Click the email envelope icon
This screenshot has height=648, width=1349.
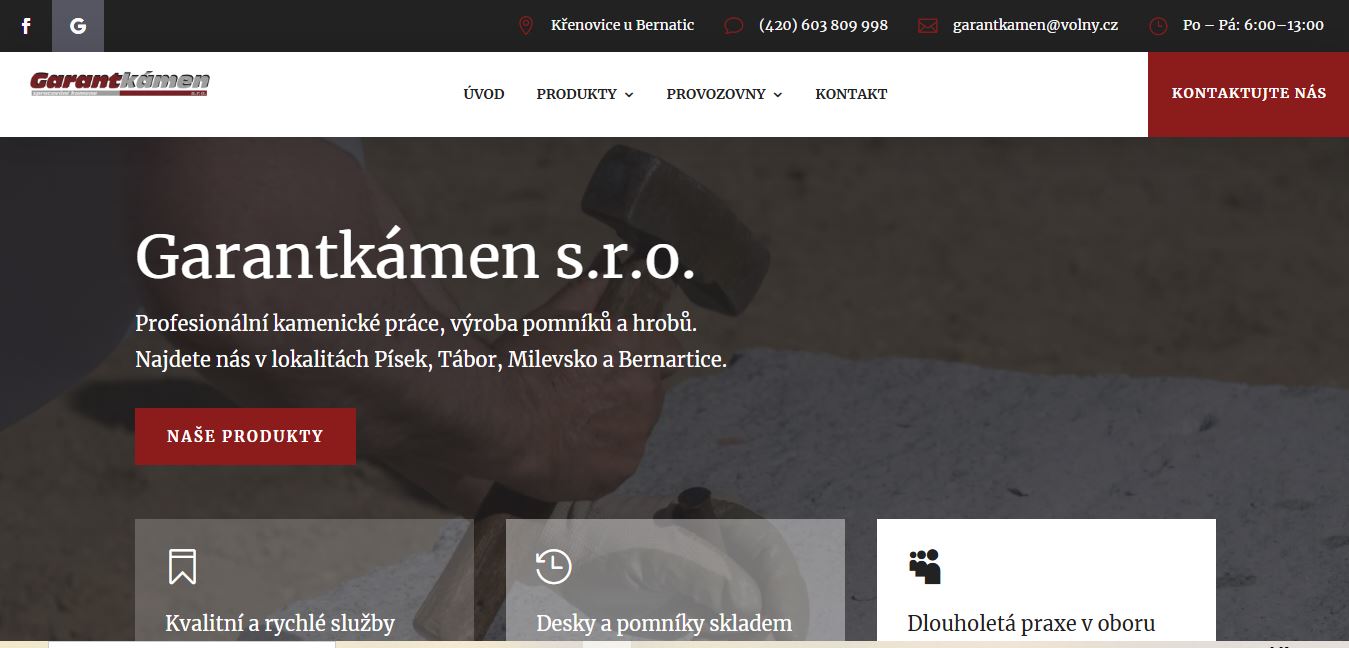(928, 26)
